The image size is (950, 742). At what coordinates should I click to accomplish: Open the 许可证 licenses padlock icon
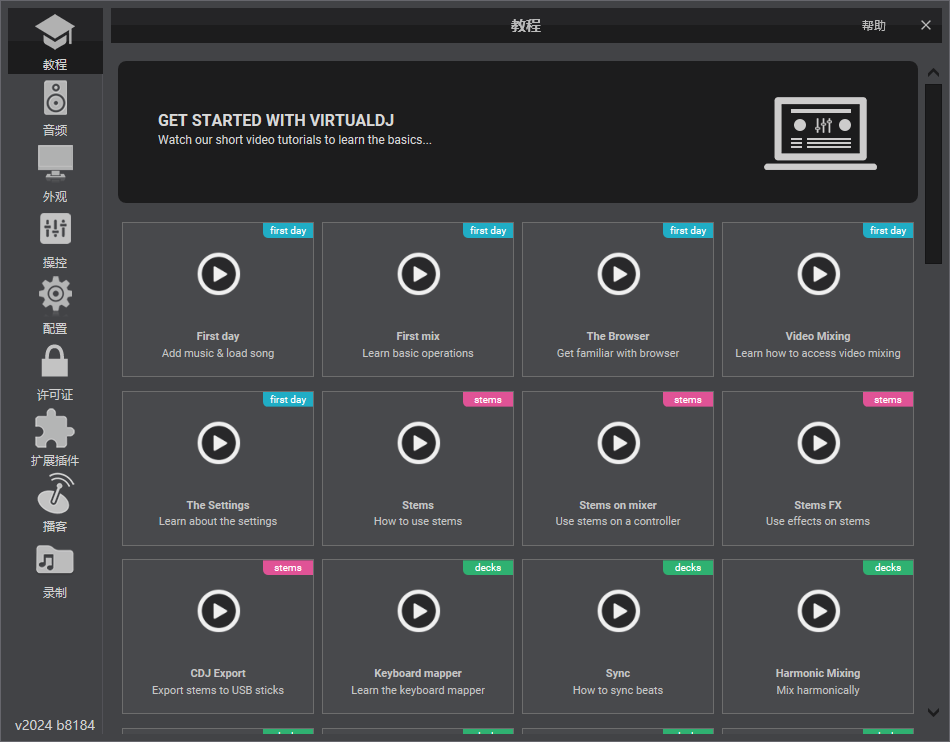click(55, 361)
